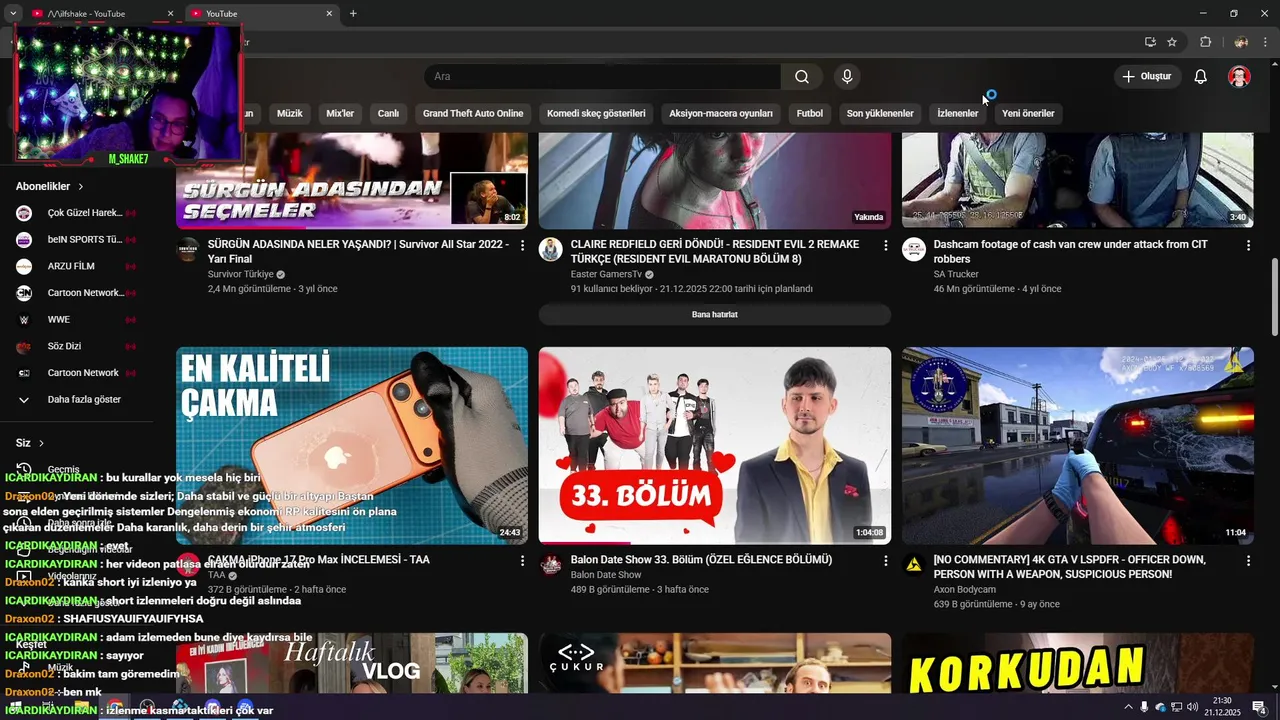This screenshot has width=1280, height=720.
Task: Bookmark this page with star icon
Action: pos(1172,42)
